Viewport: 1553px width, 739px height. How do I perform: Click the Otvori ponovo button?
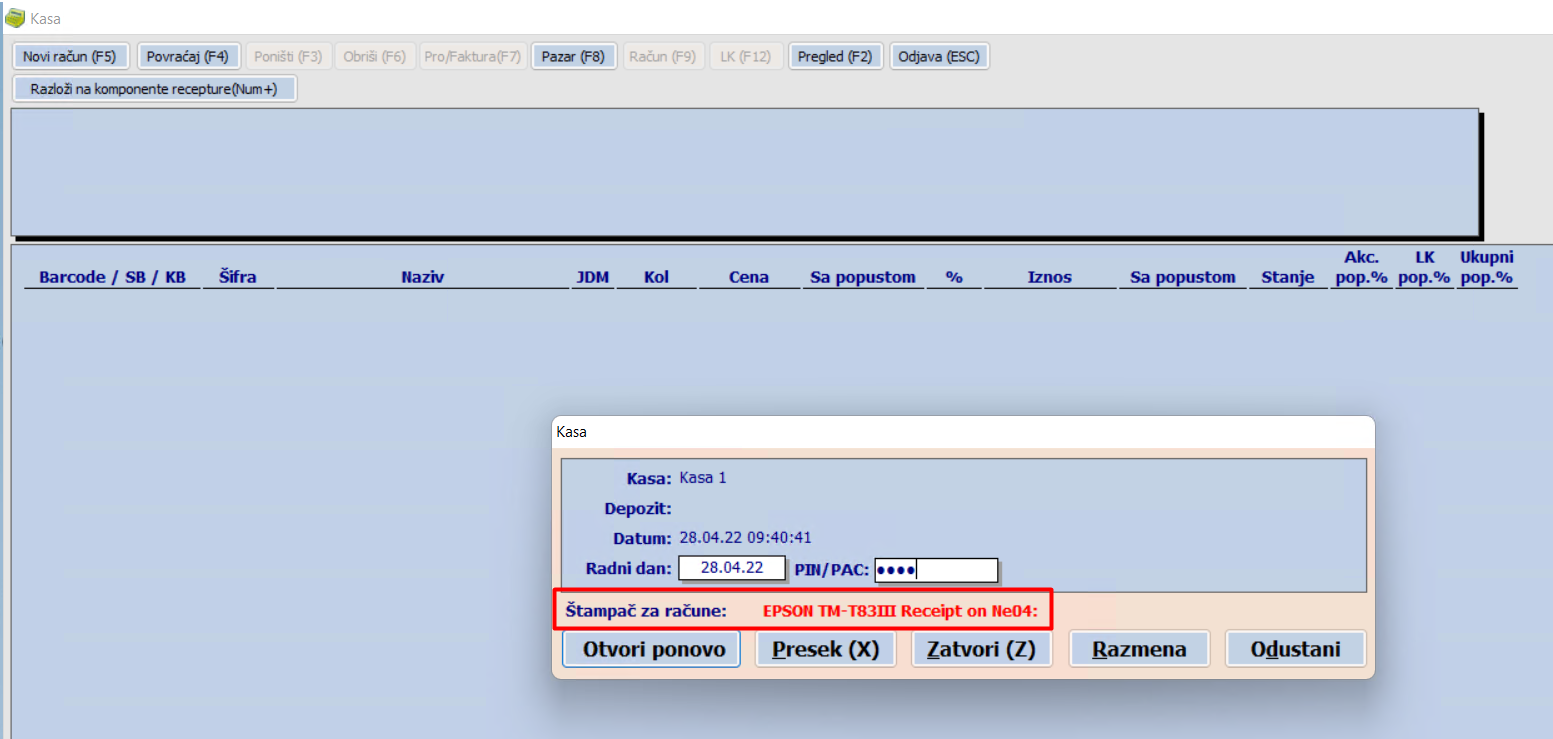[652, 649]
